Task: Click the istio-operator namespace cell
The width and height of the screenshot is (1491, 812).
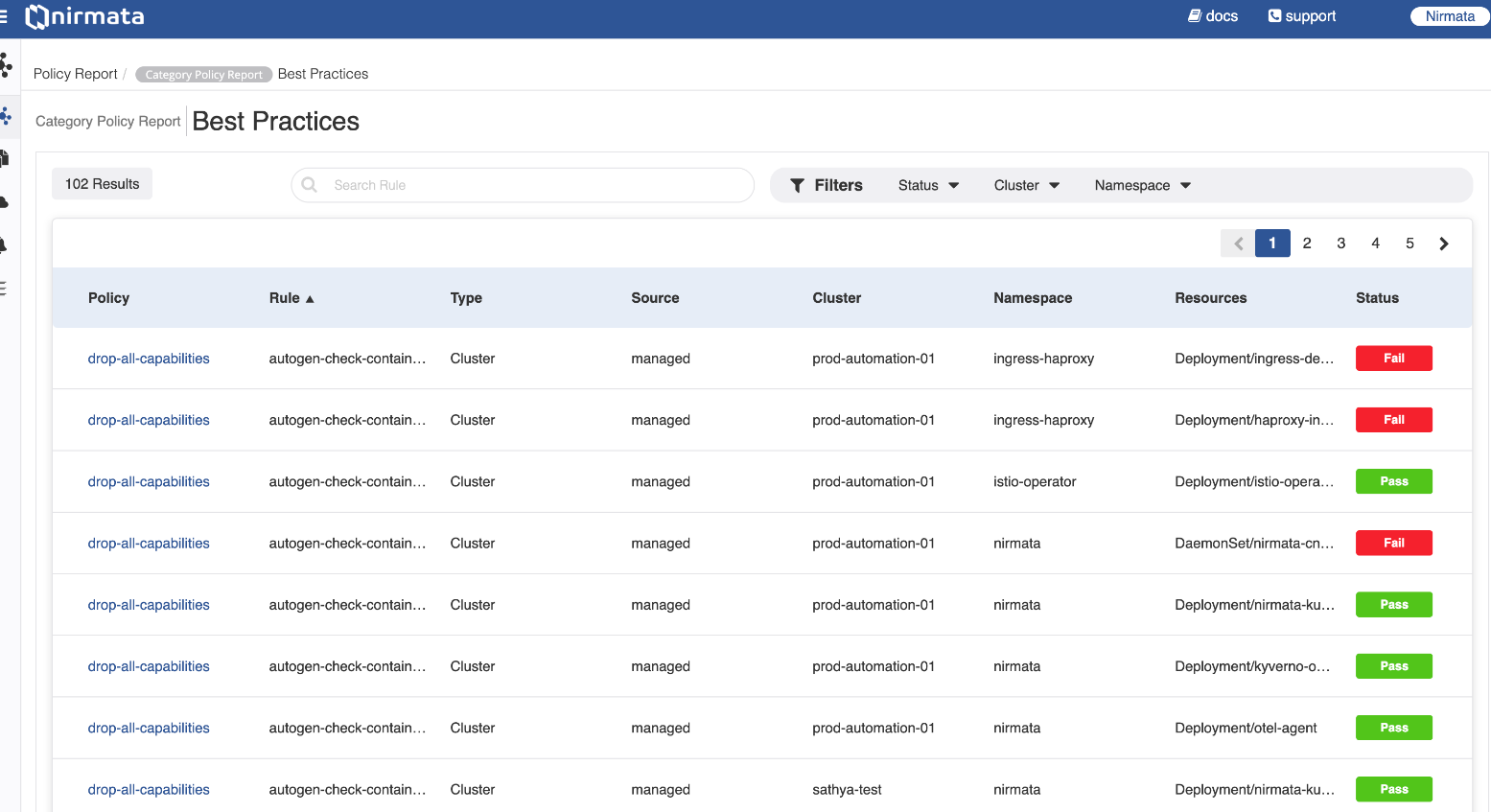Action: [1035, 482]
